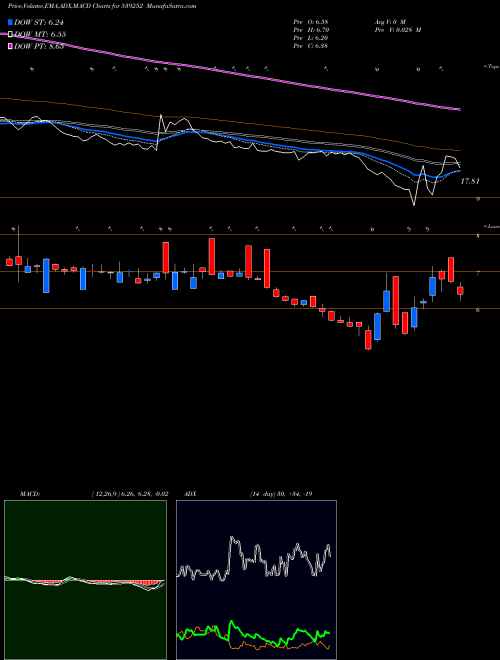Click the 'DOW PT: 8.65' legend text
This screenshot has width=500, height=660.
[39, 46]
